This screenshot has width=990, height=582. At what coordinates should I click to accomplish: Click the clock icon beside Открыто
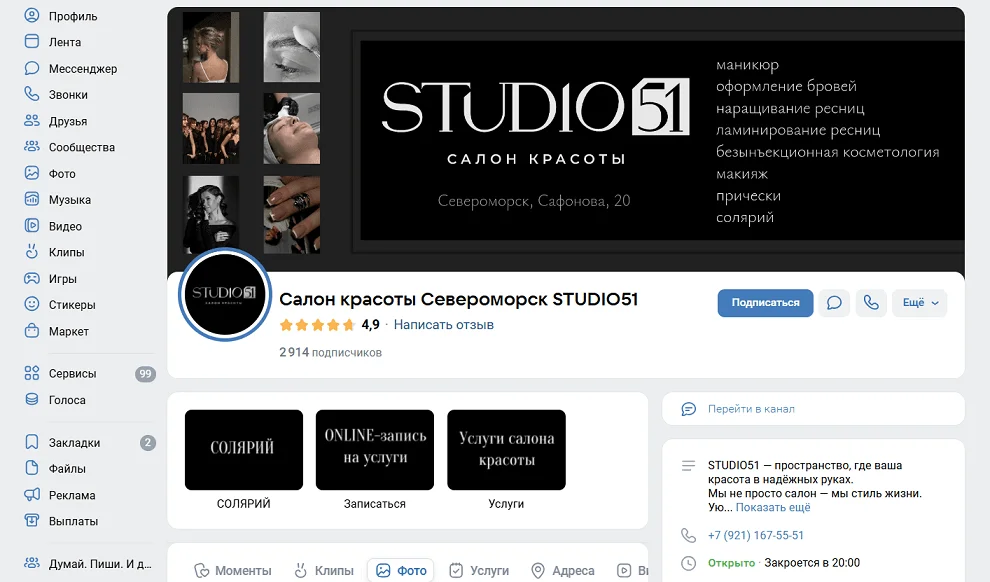pyautogui.click(x=689, y=562)
